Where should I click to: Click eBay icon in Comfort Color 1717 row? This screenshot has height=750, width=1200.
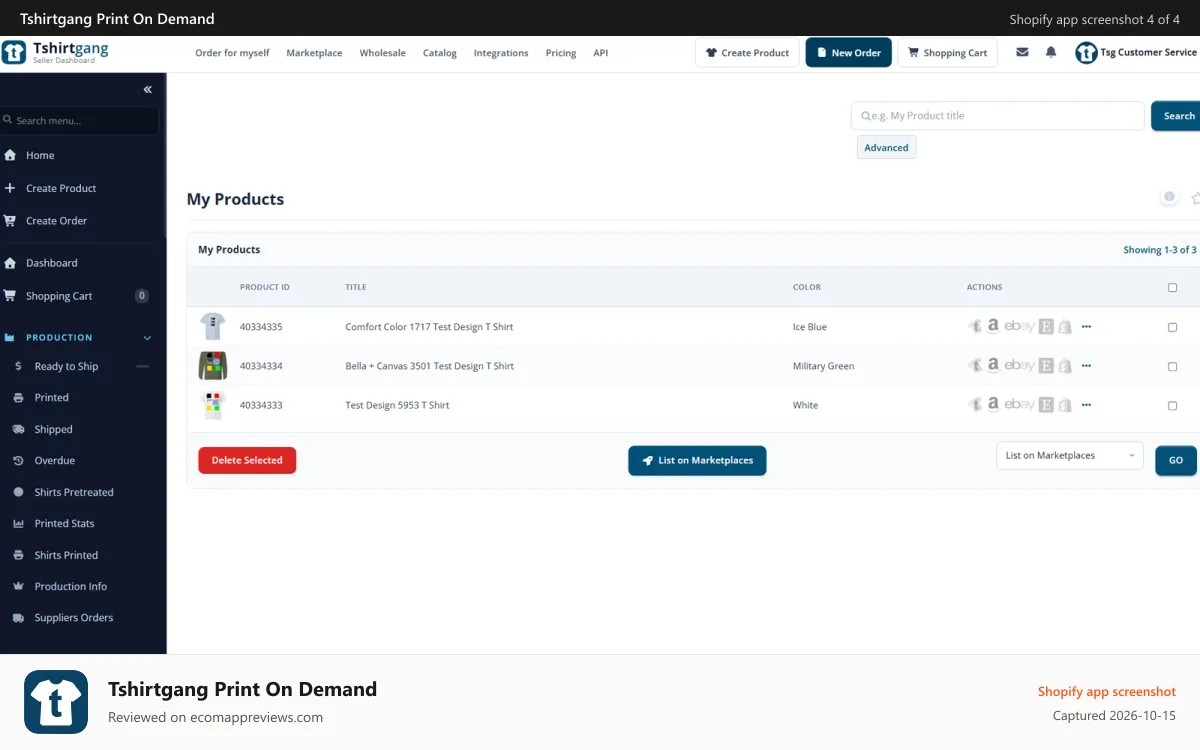click(1019, 326)
